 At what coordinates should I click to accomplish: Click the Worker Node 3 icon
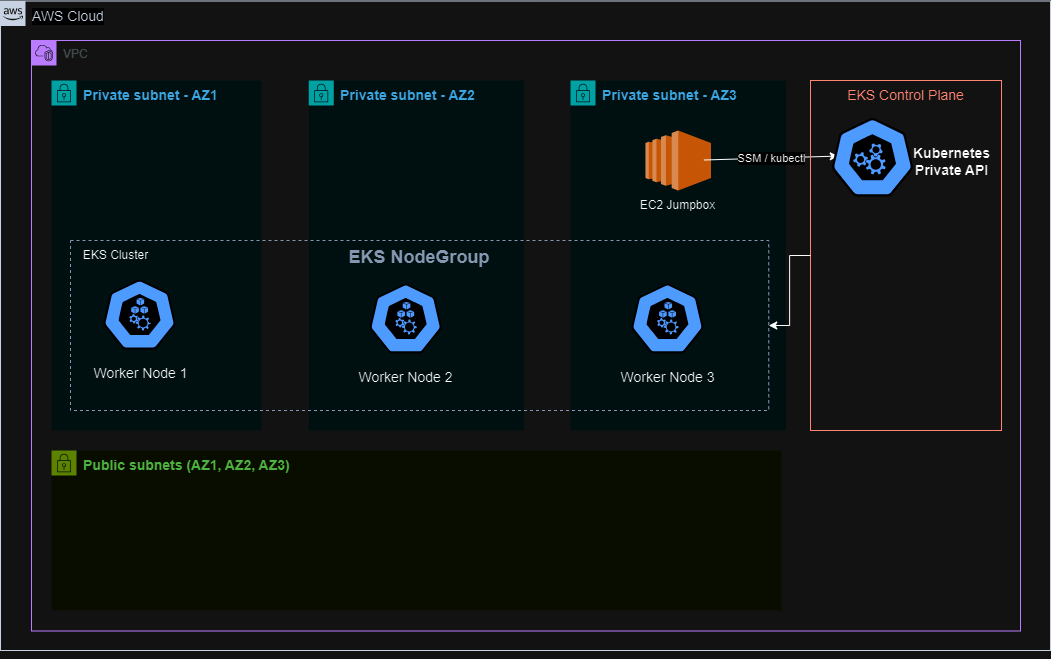coord(667,319)
